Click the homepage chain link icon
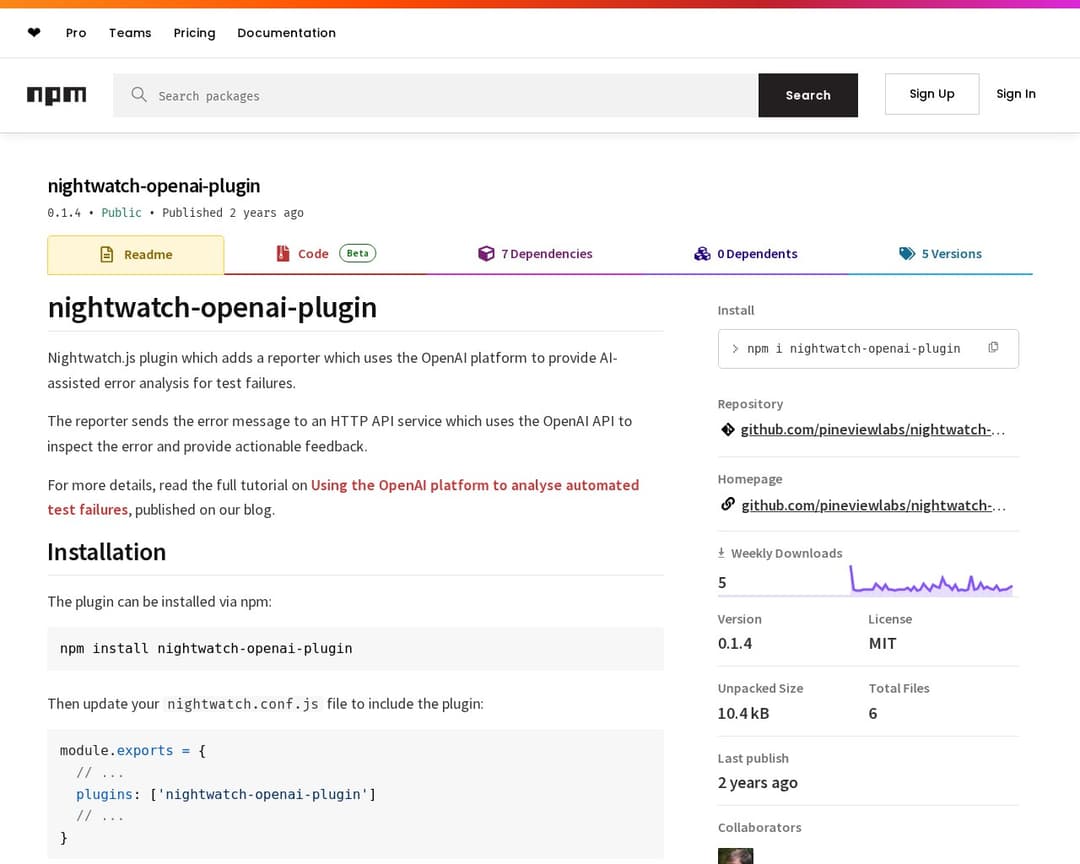This screenshot has width=1080, height=864. (x=727, y=504)
